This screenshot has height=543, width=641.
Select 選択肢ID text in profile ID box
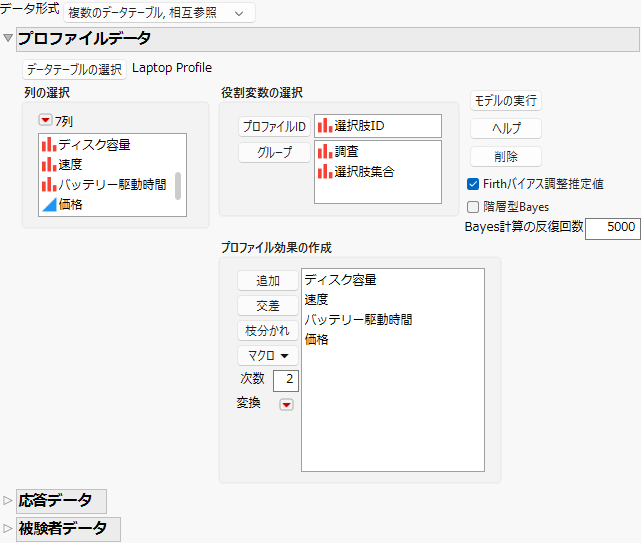[359, 126]
